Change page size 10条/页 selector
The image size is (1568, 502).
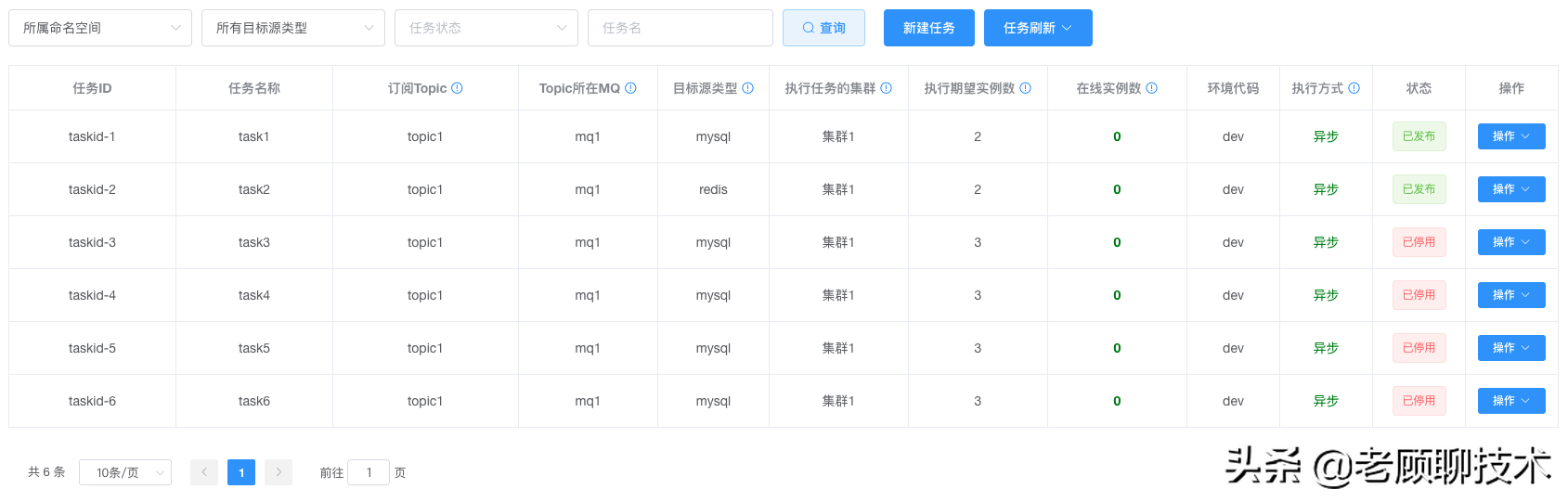[x=125, y=472]
